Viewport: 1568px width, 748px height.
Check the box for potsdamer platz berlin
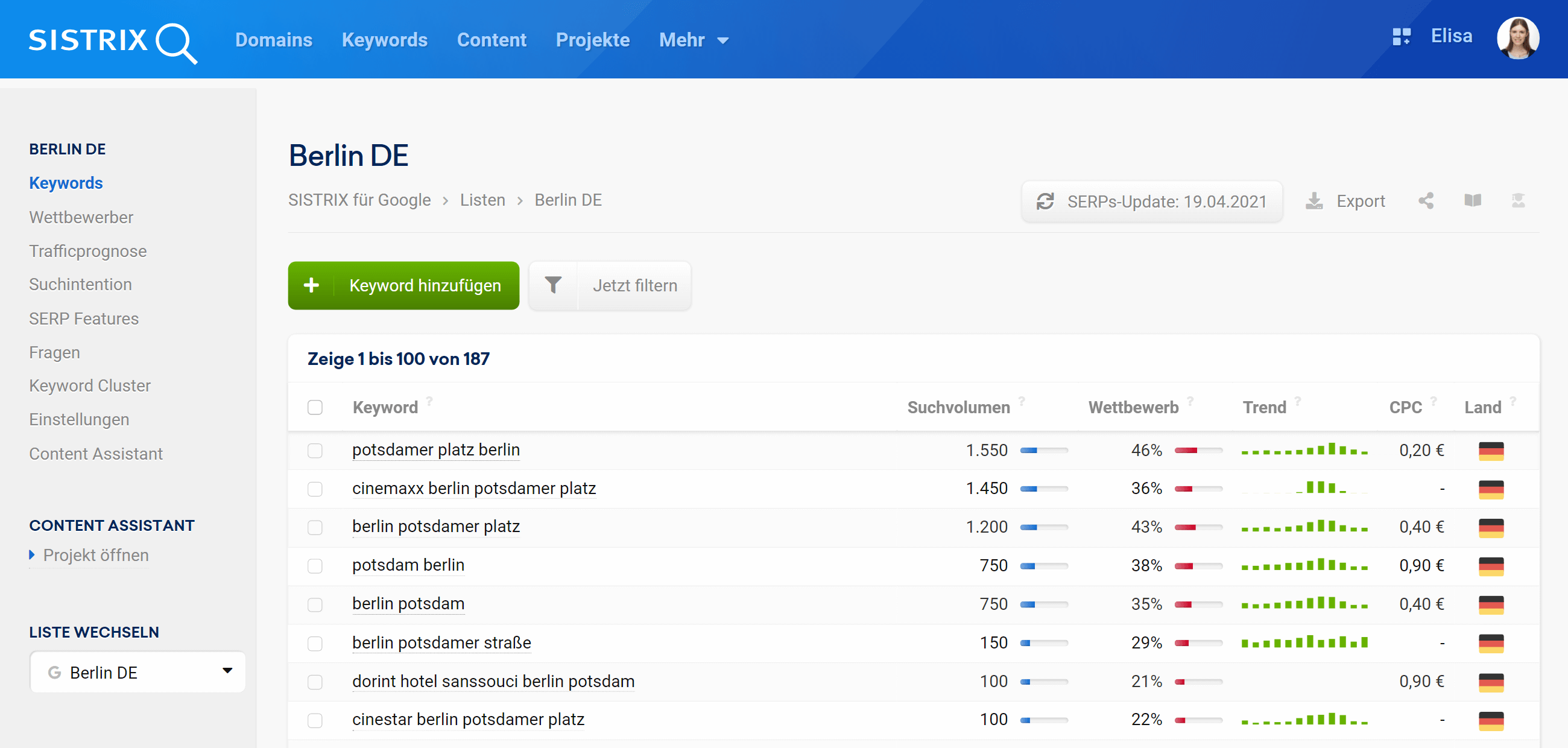[x=315, y=451]
